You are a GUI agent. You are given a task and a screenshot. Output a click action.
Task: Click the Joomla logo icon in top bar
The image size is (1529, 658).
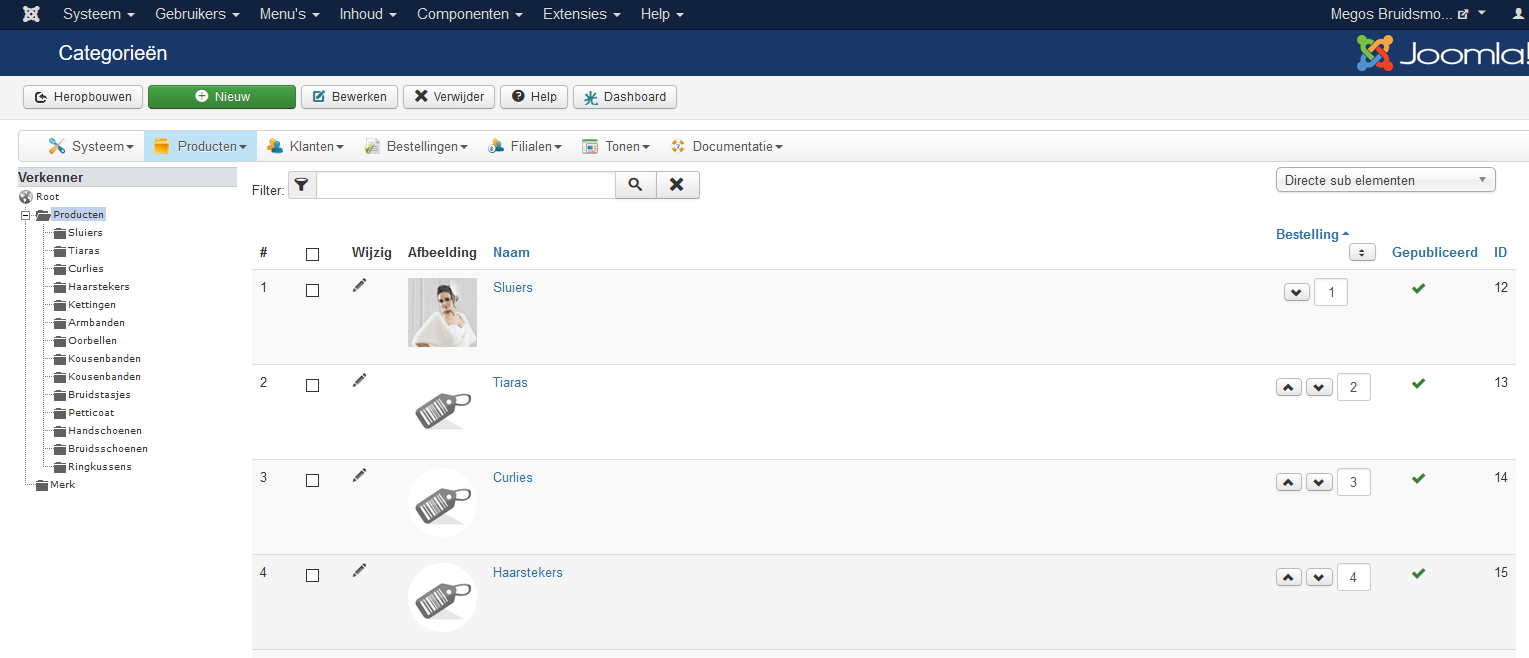(x=32, y=14)
